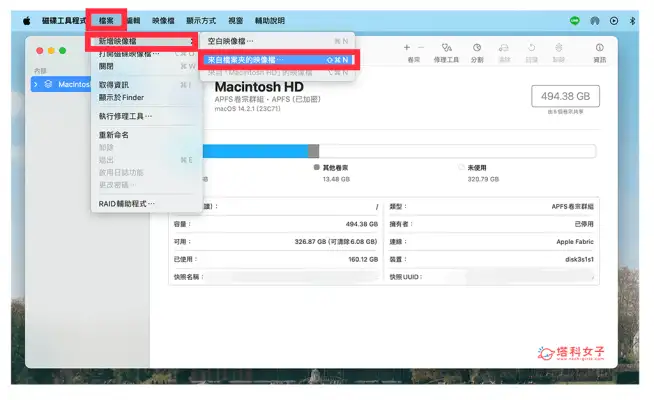Image resolution: width=654 pixels, height=400 pixels.
Task: Select 打開磁碟映像檔… in File menu
Action: pos(145,54)
